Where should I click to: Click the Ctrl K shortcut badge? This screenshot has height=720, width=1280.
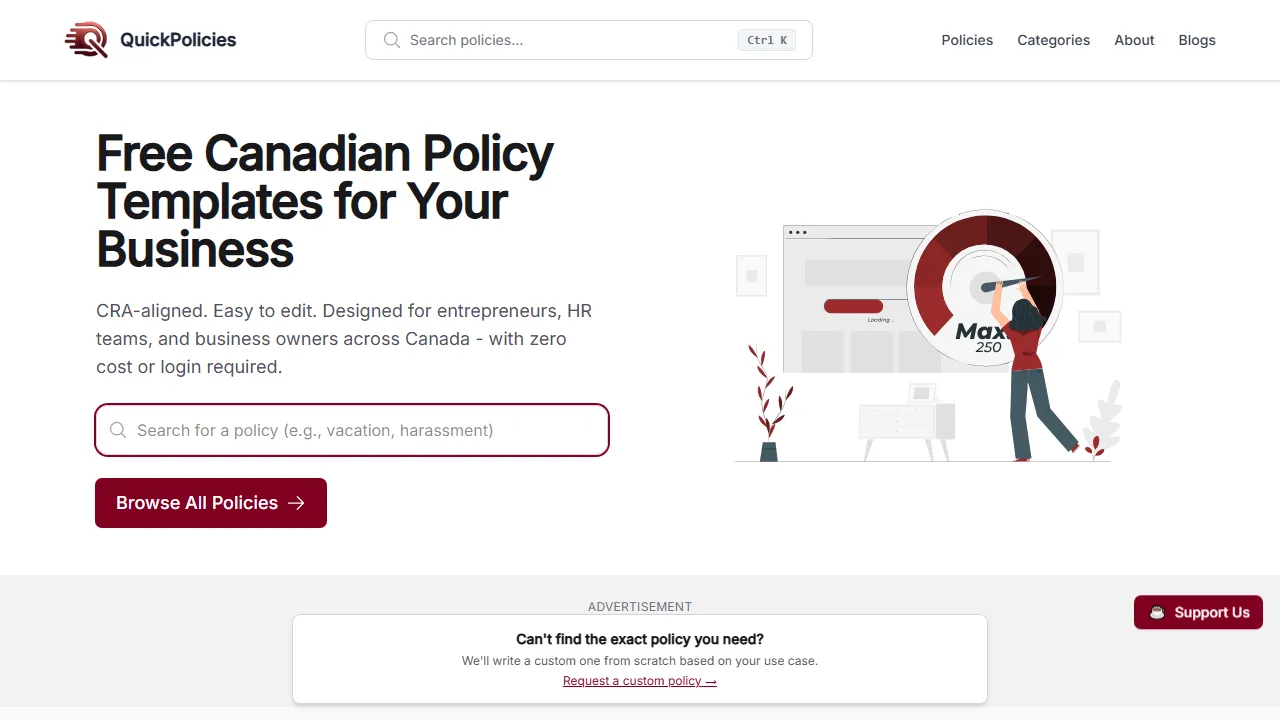click(x=766, y=40)
